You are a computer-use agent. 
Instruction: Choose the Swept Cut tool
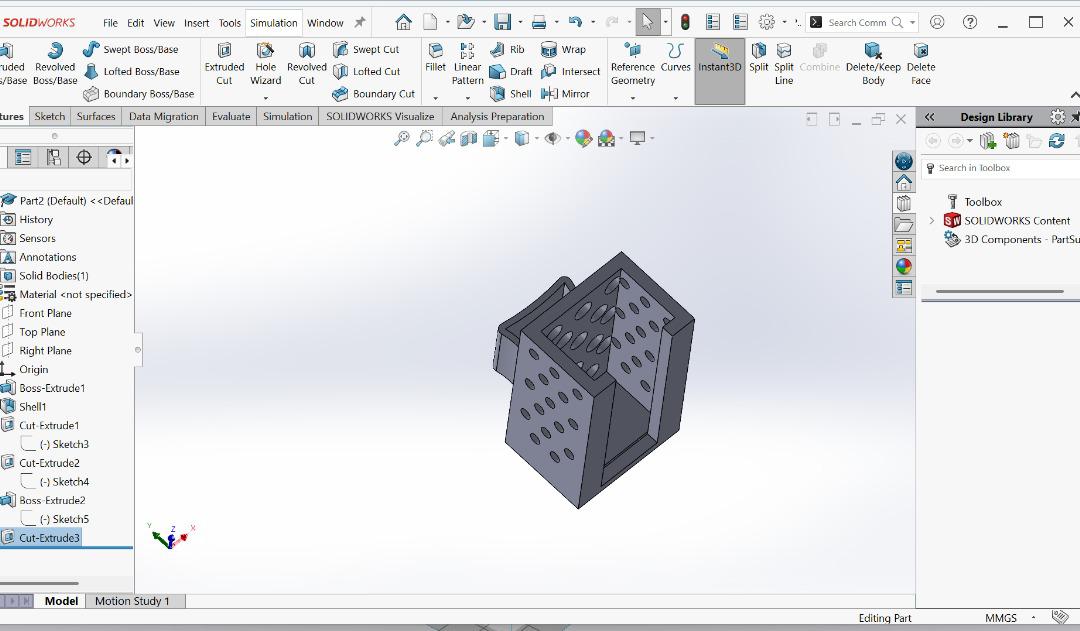coord(366,50)
